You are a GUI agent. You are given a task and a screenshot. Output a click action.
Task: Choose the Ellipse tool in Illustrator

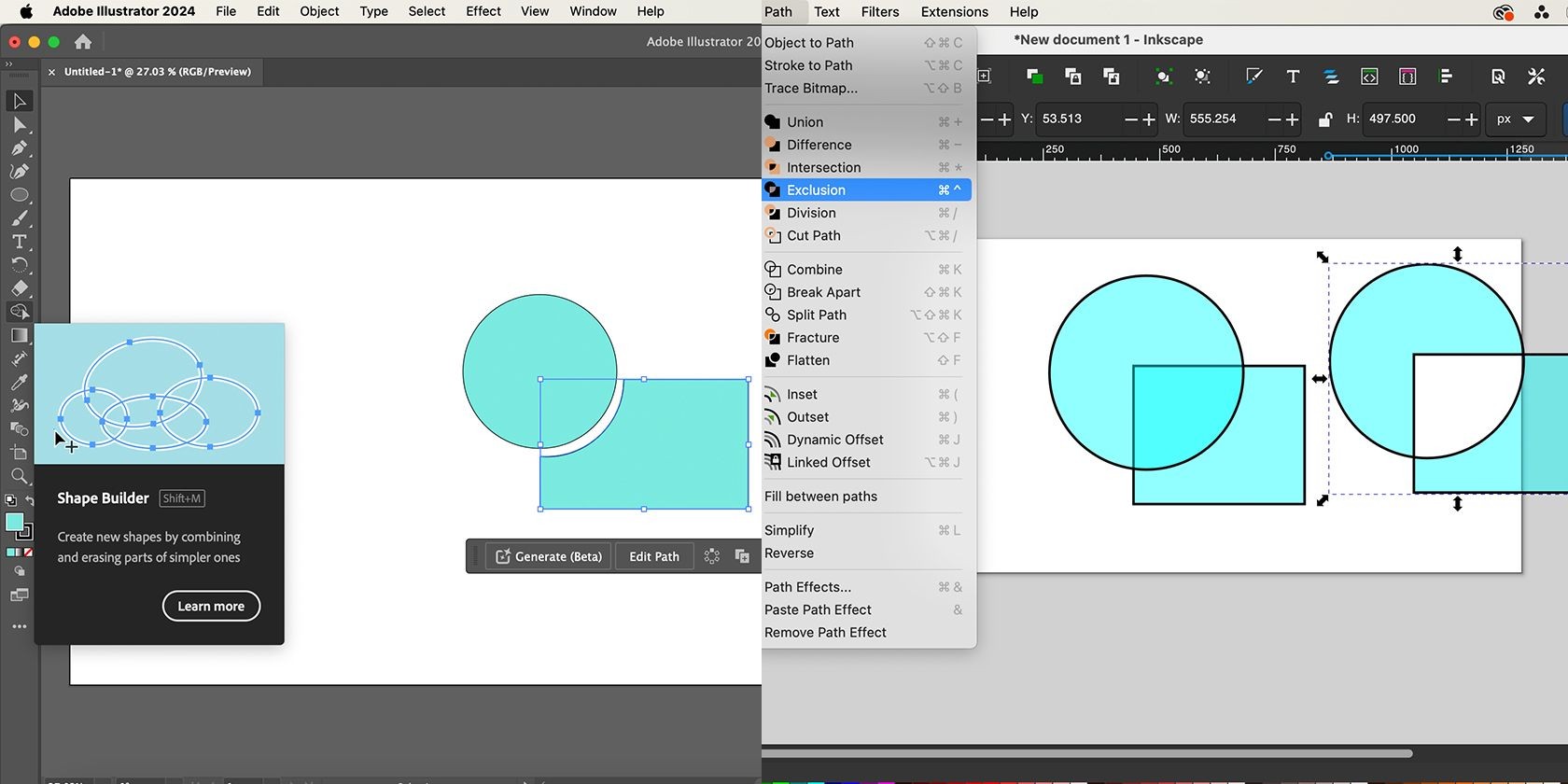coord(20,195)
